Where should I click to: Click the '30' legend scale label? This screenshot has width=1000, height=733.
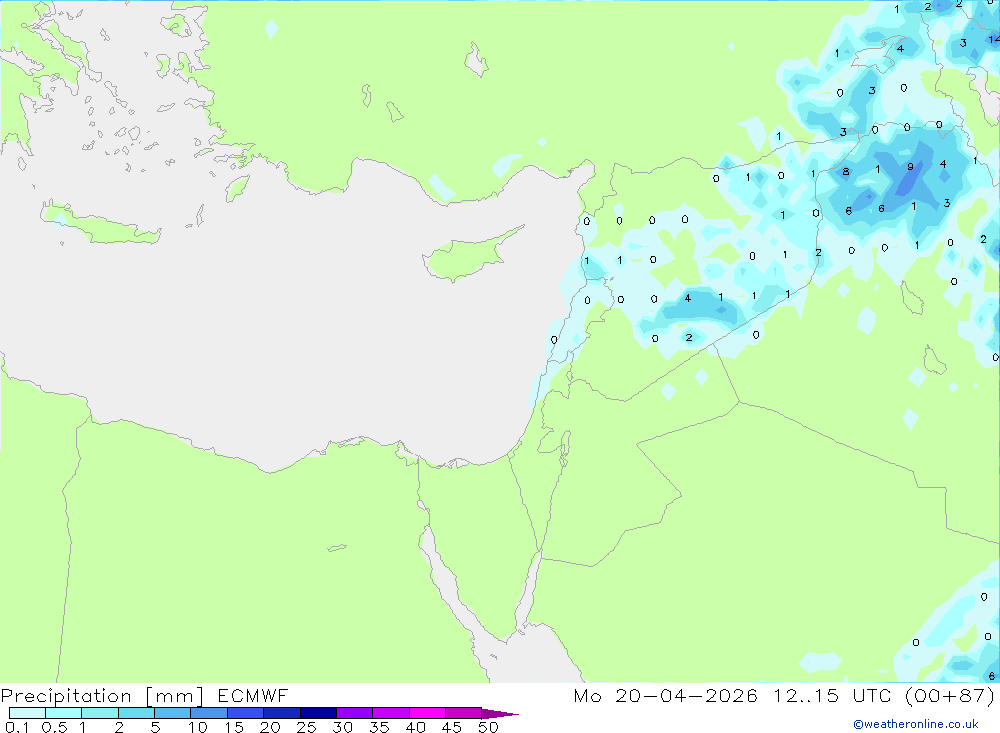coord(343,727)
